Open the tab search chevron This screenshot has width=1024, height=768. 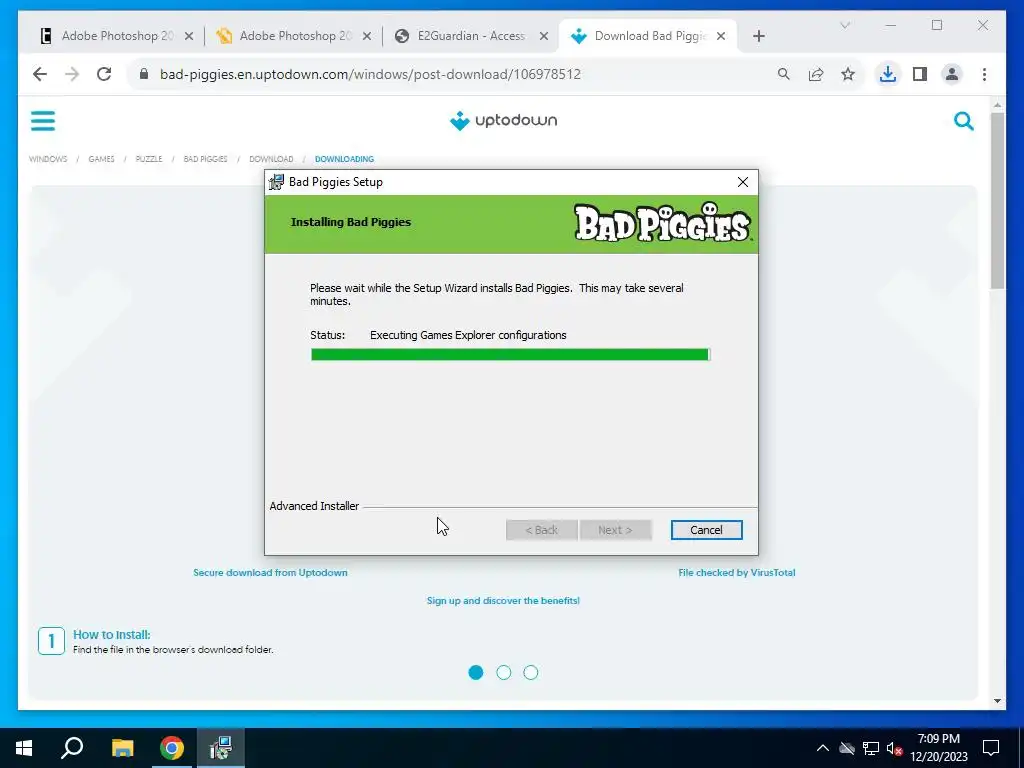pos(844,25)
